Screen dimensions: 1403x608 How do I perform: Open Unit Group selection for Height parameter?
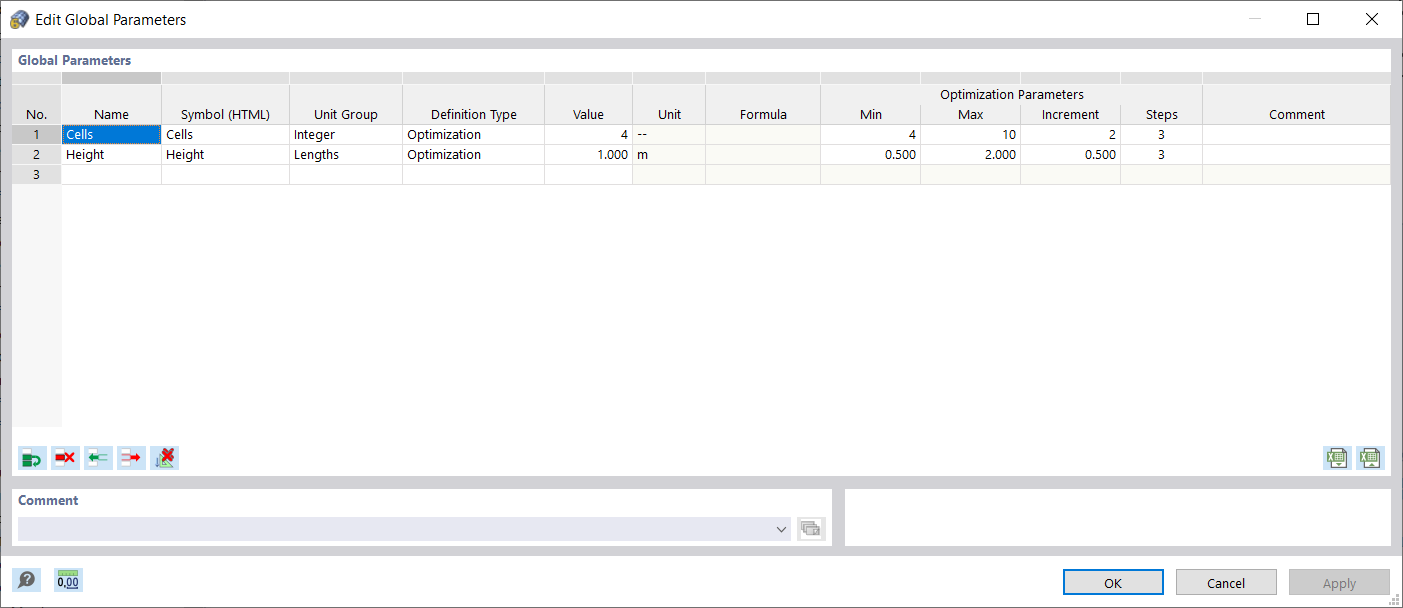[x=345, y=154]
